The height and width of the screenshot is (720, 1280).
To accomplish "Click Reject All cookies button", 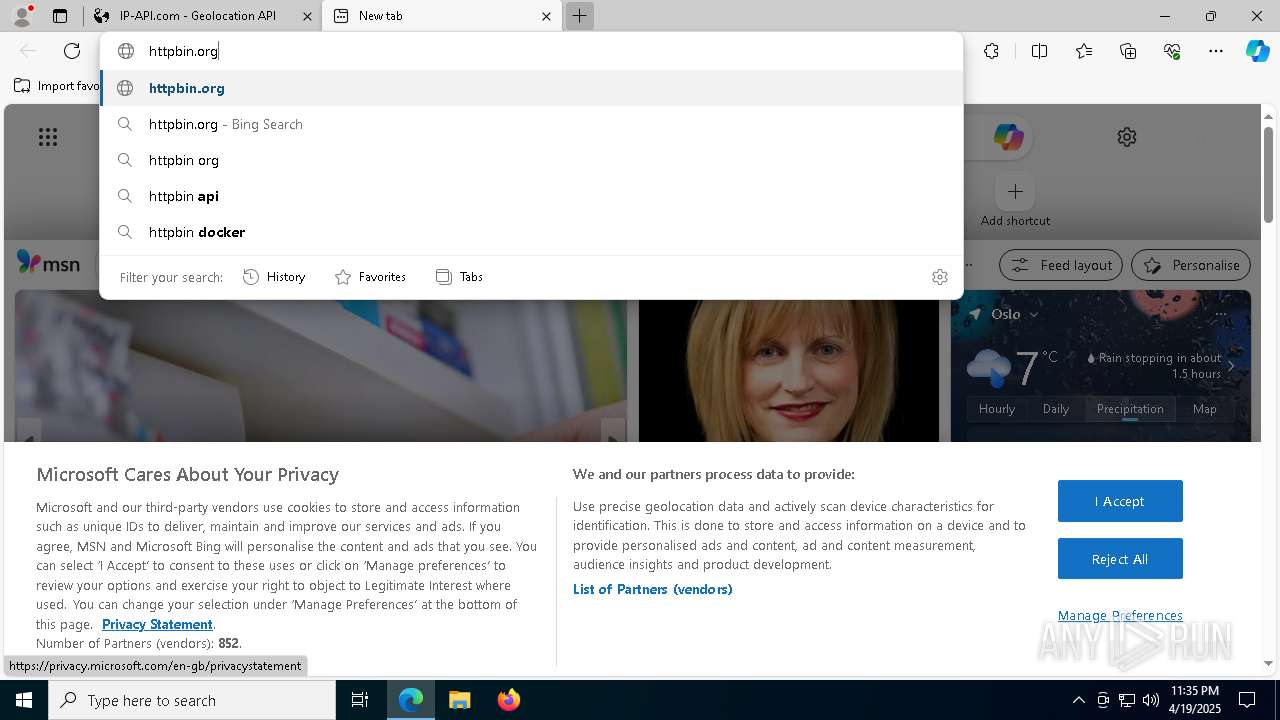I will point(1120,559).
